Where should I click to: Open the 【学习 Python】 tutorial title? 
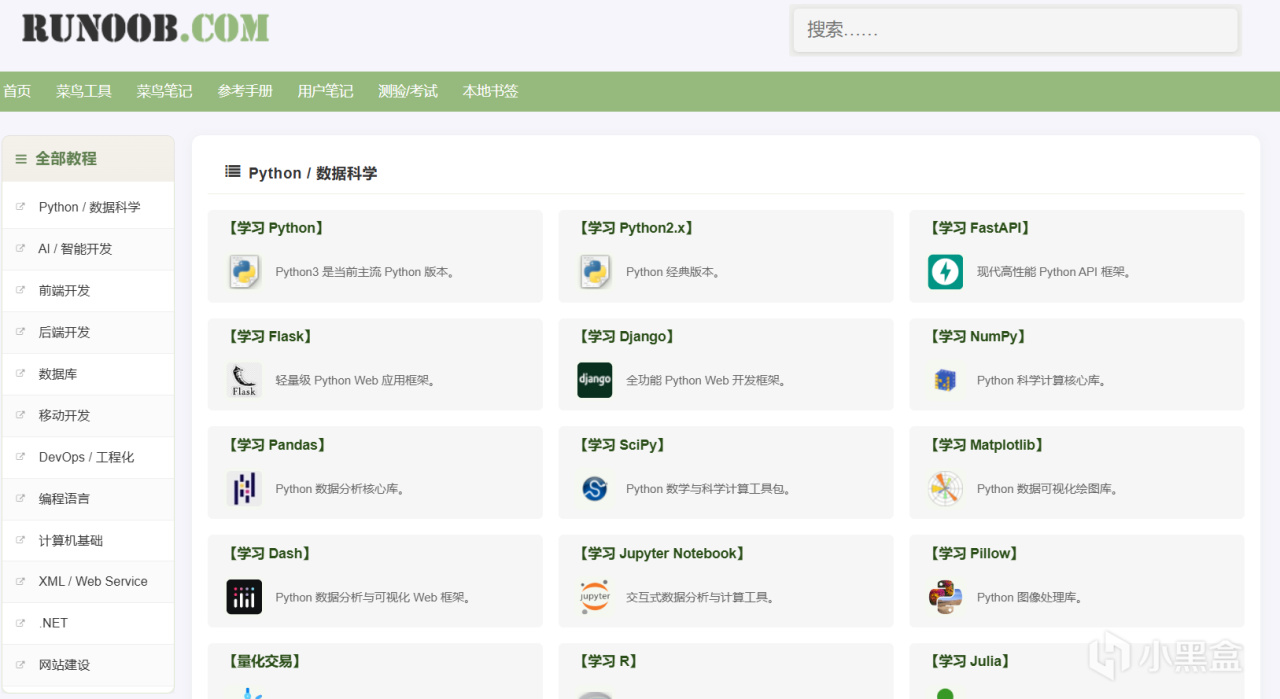point(276,228)
